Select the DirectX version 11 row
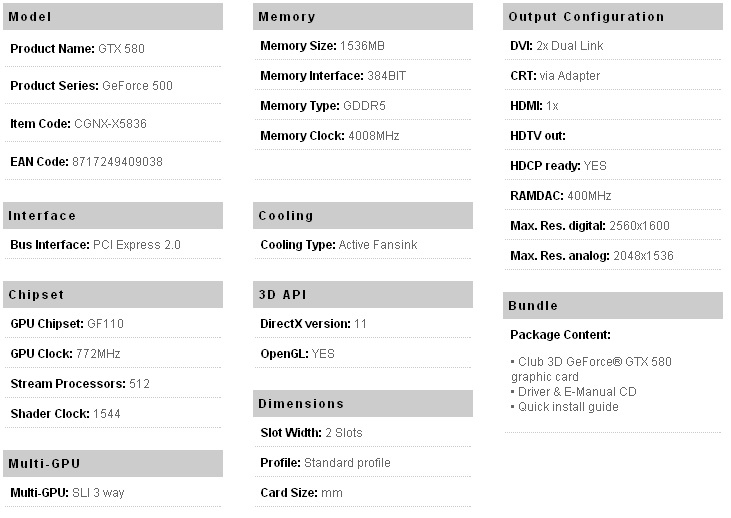The width and height of the screenshot is (731, 518). [313, 323]
